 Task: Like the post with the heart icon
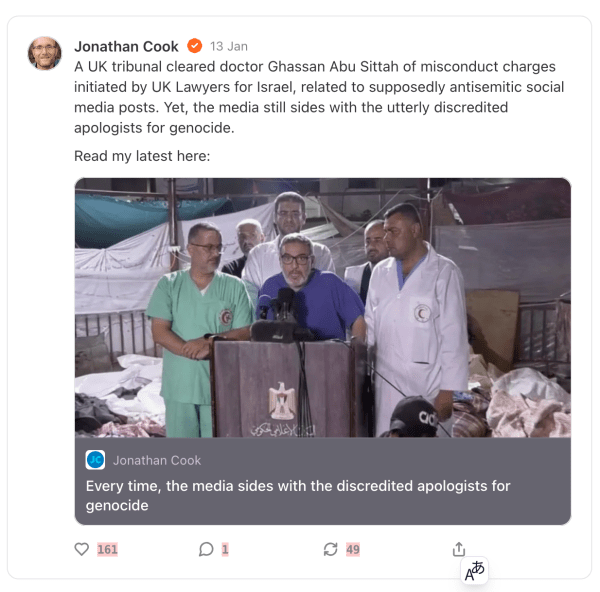pos(82,549)
